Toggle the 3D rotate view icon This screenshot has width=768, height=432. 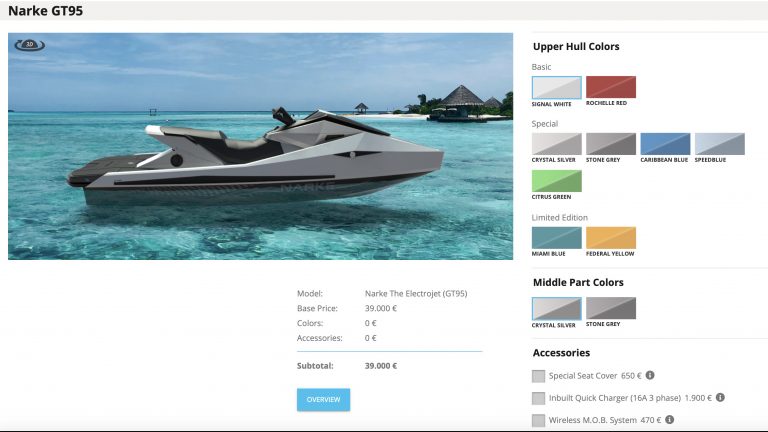pos(30,45)
